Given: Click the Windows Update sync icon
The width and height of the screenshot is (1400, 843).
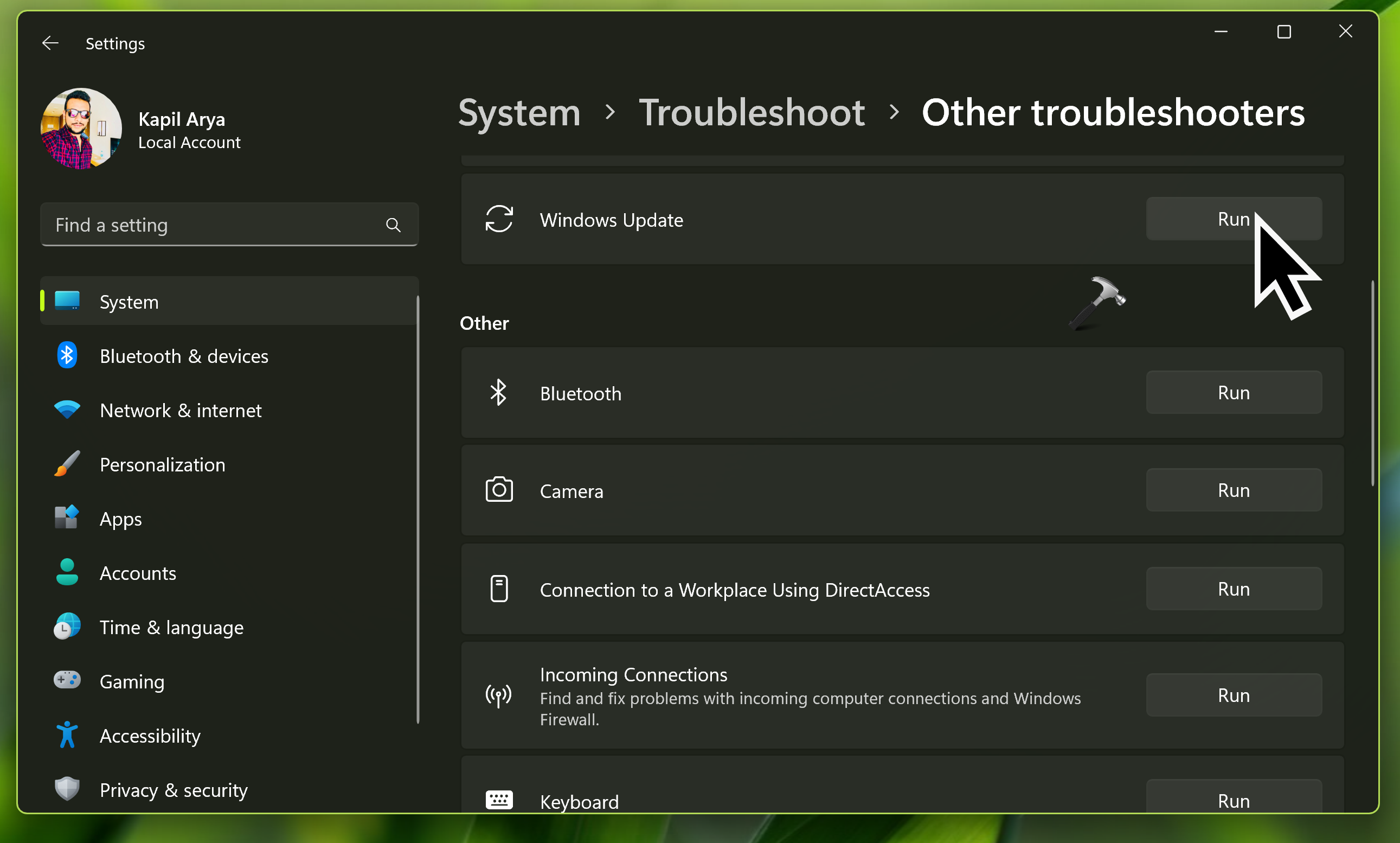Looking at the screenshot, I should coord(498,219).
